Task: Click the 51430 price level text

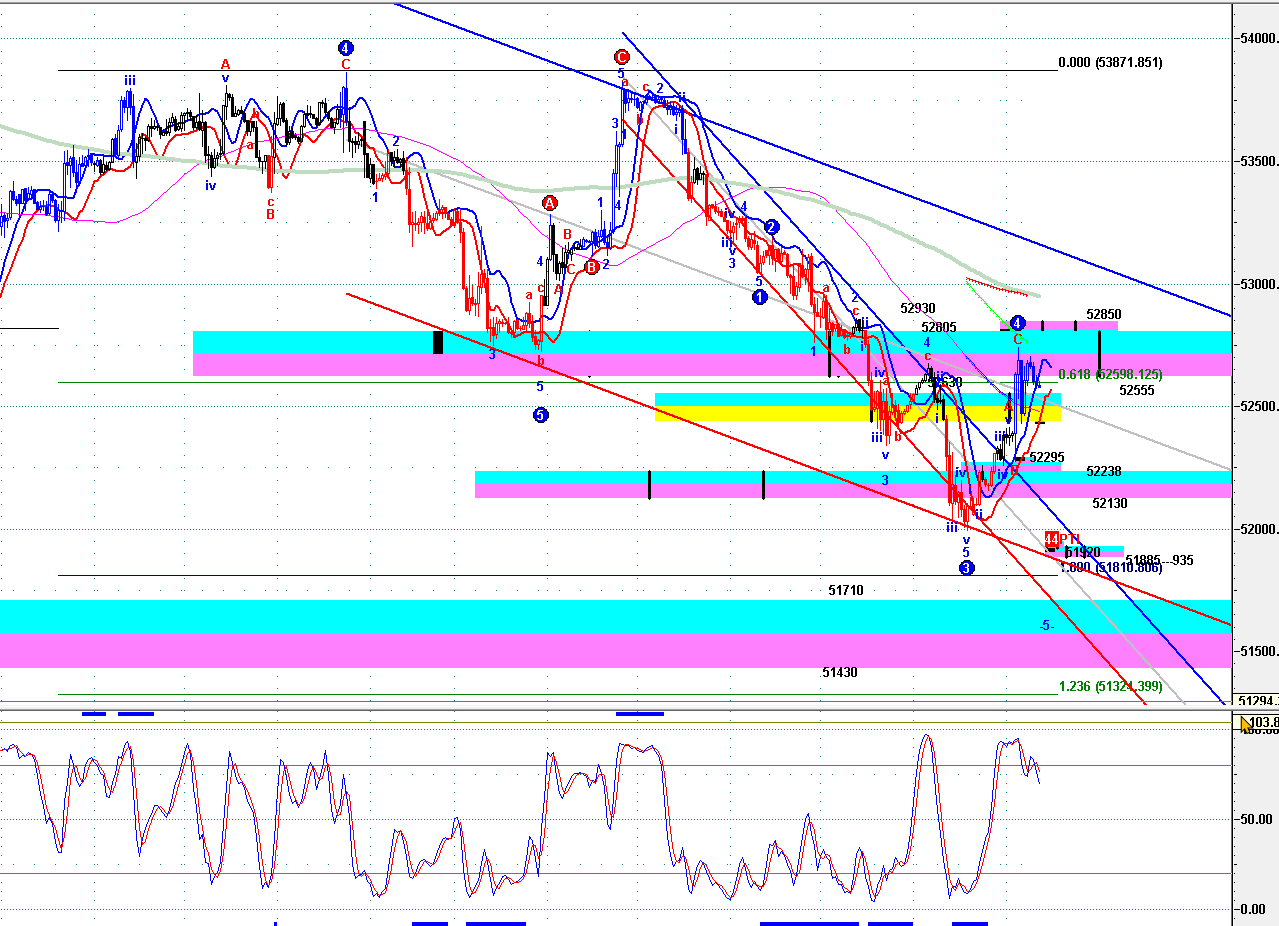Action: (840, 673)
